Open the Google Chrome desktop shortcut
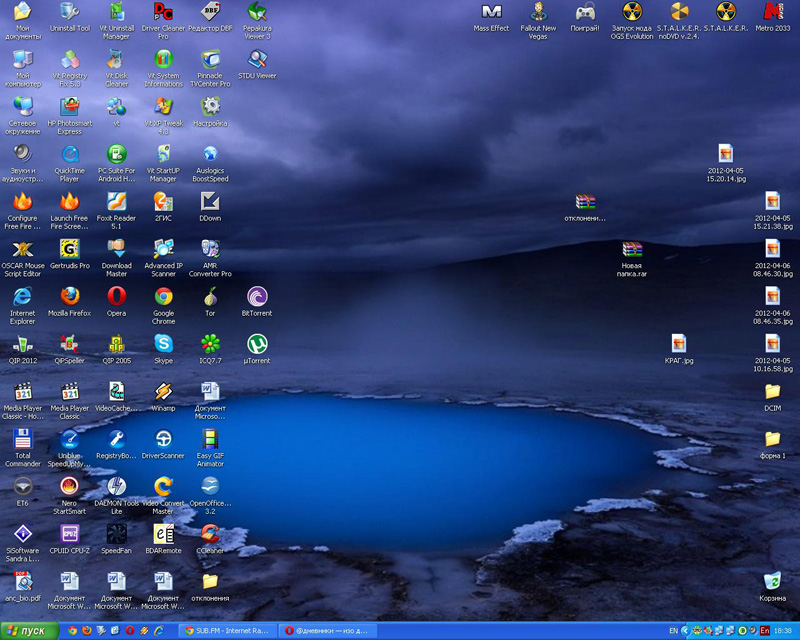This screenshot has width=800, height=640. coord(164,305)
